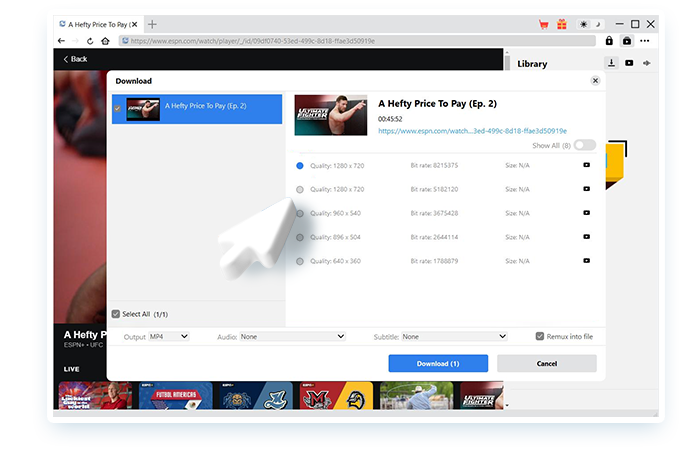Viewport: 684px width, 449px height.
Task: Select quality 960 x 540 option
Action: click(x=300, y=213)
